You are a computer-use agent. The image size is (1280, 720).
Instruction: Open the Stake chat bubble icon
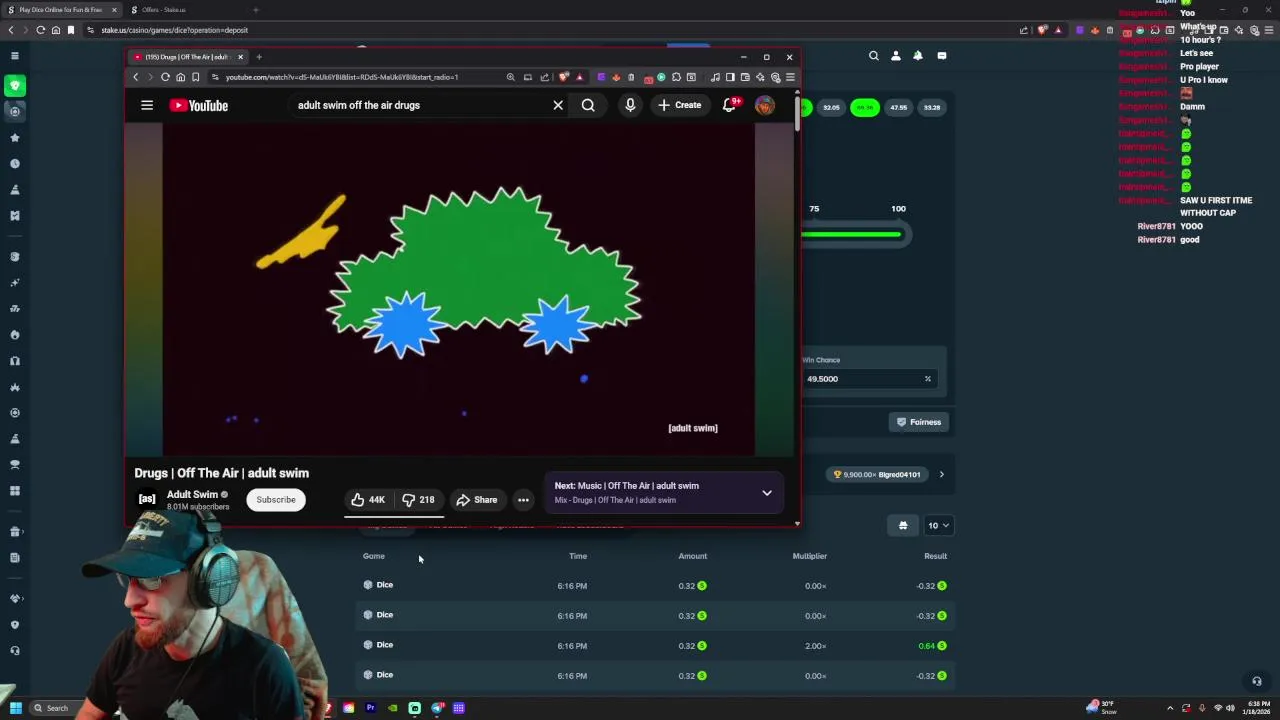coord(942,56)
